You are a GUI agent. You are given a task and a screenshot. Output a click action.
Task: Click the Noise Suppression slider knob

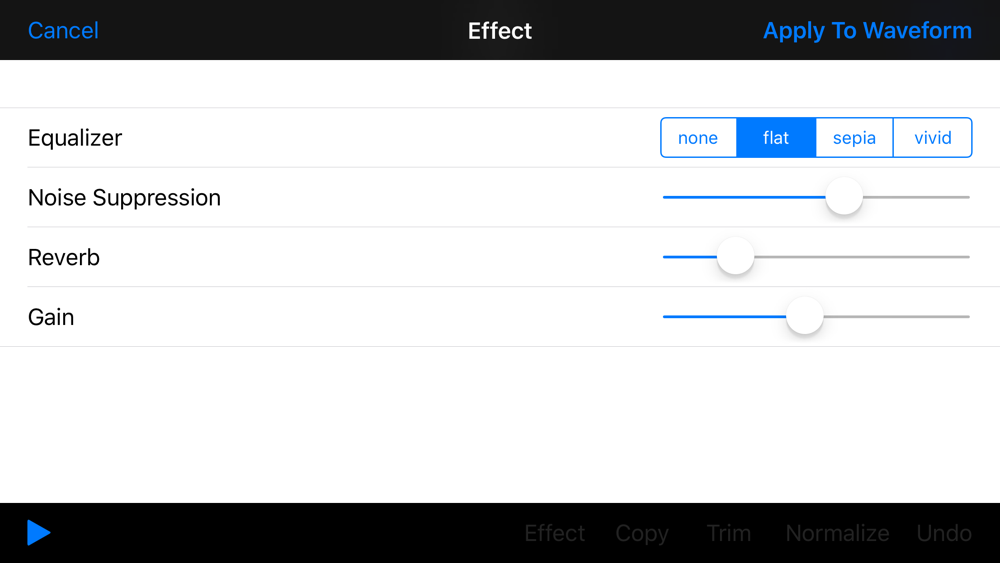844,197
